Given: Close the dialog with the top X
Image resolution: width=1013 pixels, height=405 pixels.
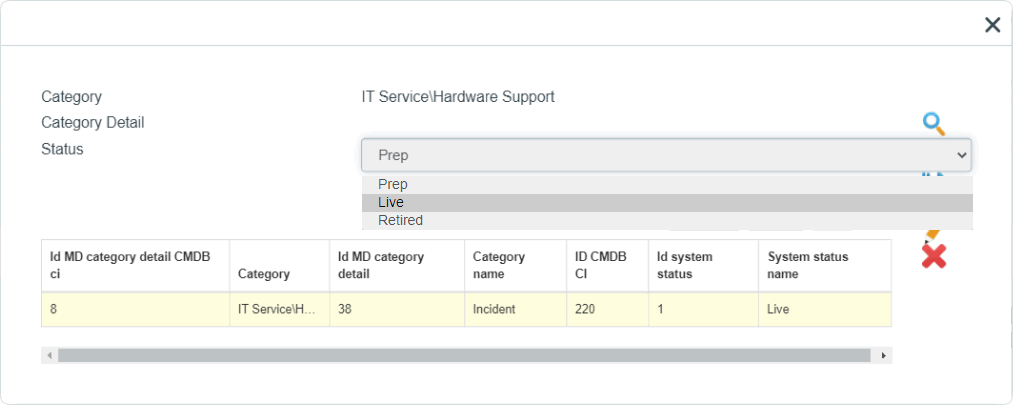Looking at the screenshot, I should 992,25.
